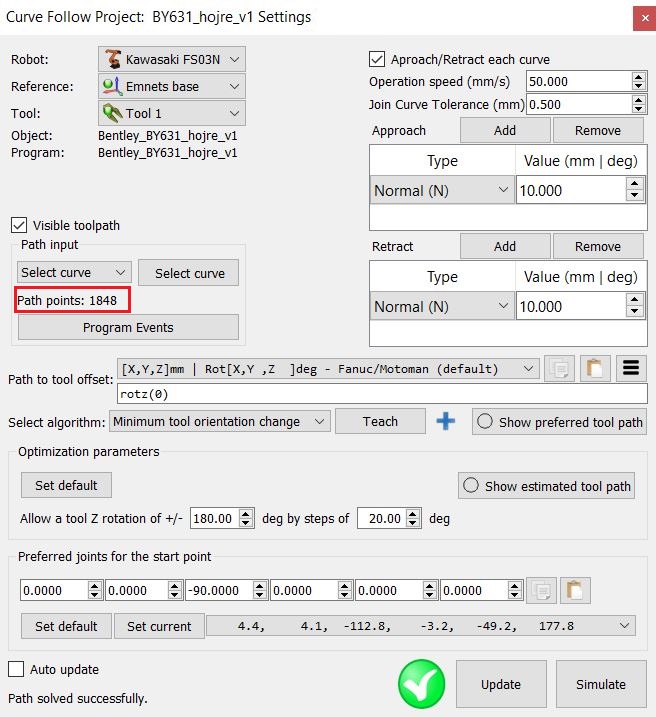Increase Approach value 10.000 stepper
The image size is (656, 717).
pos(635,184)
